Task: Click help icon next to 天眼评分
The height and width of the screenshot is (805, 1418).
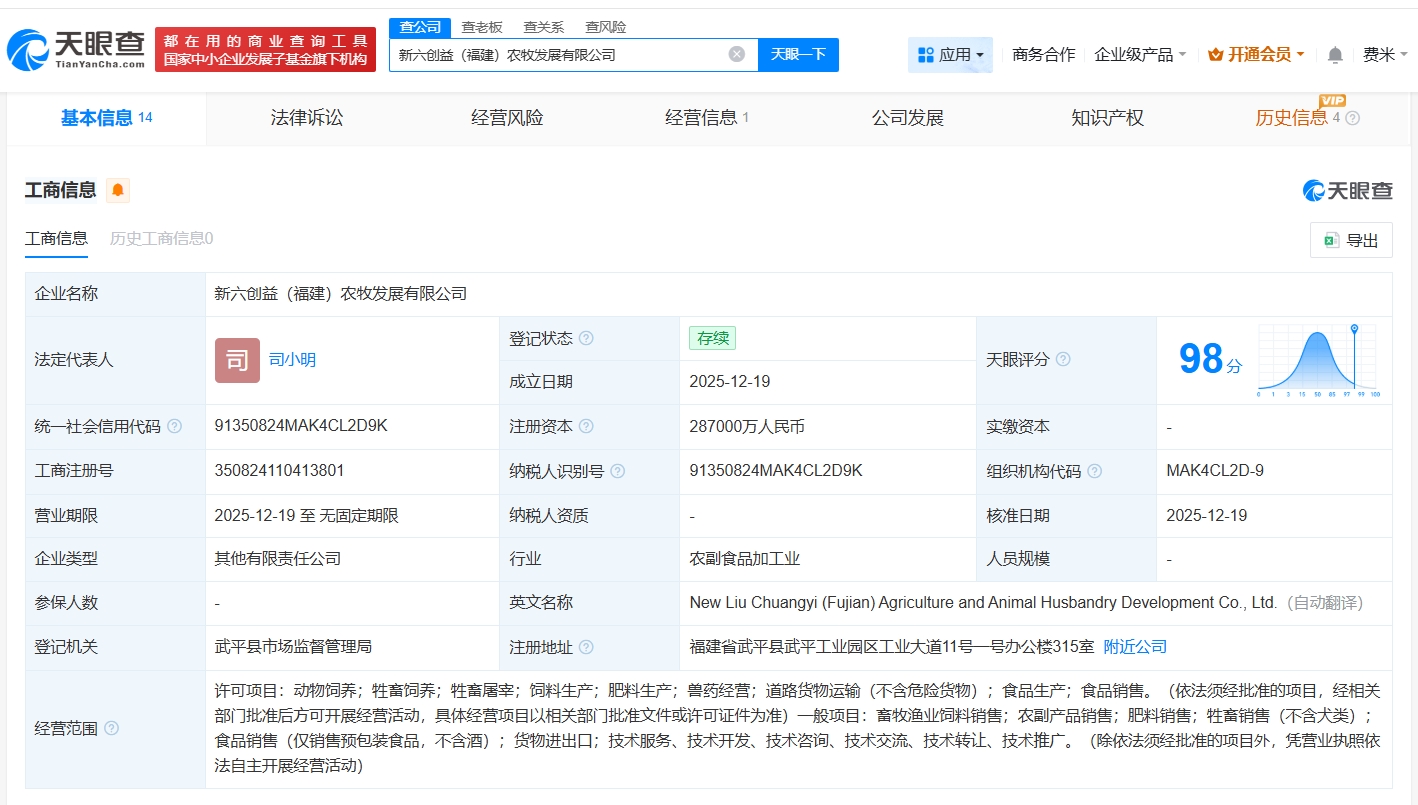Action: (x=1063, y=359)
